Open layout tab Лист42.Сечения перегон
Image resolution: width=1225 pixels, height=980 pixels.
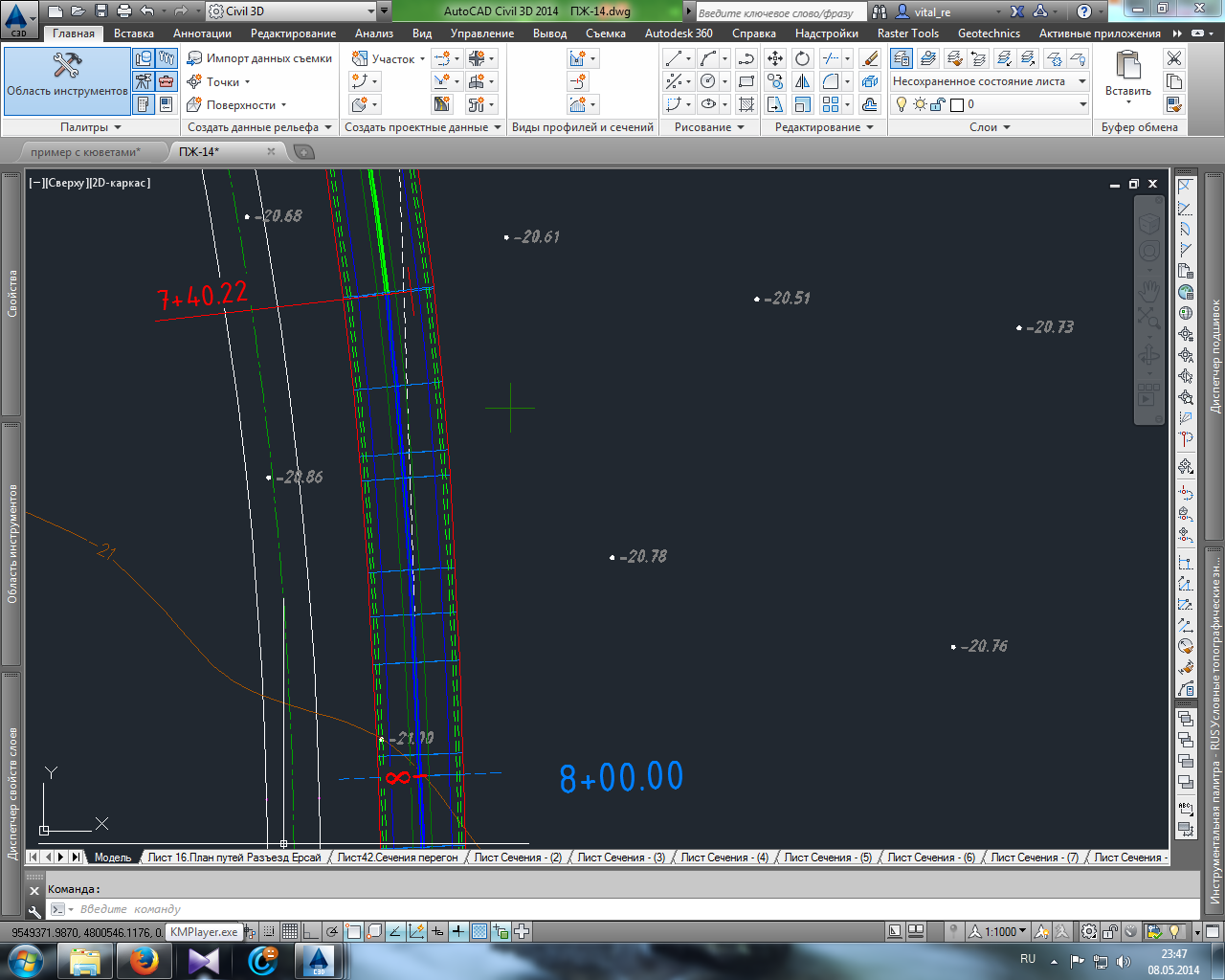pos(397,857)
